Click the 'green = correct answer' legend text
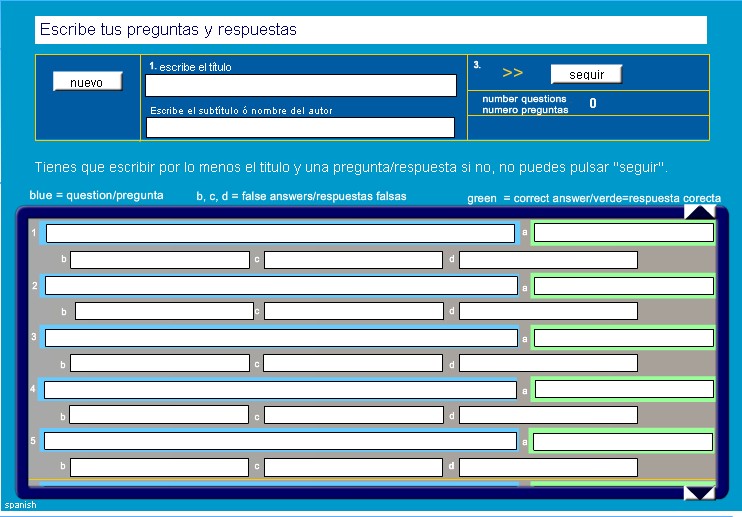742x517 pixels. [594, 198]
